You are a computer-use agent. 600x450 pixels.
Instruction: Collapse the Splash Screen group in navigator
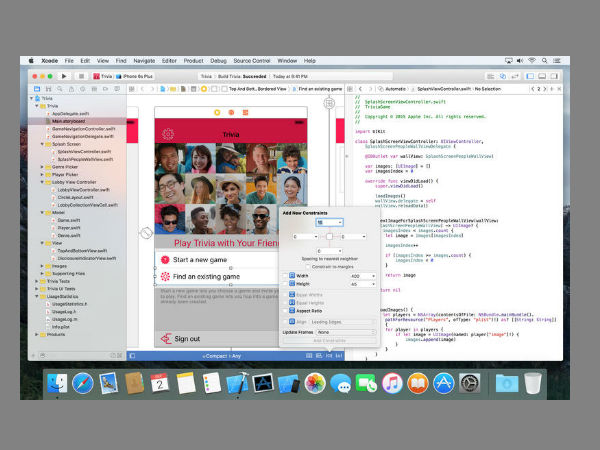(41, 145)
